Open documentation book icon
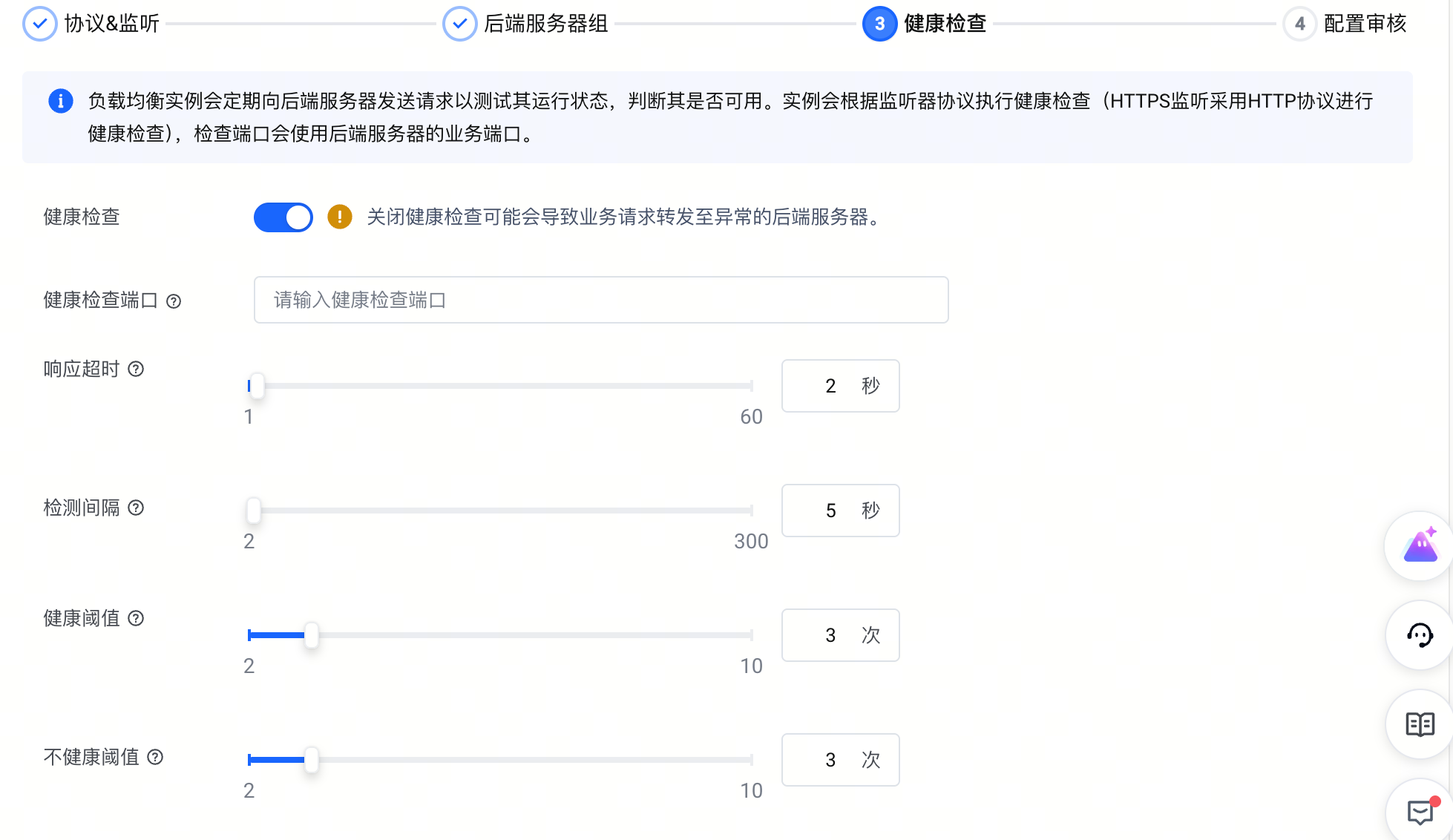The width and height of the screenshot is (1453, 840). pyautogui.click(x=1419, y=724)
